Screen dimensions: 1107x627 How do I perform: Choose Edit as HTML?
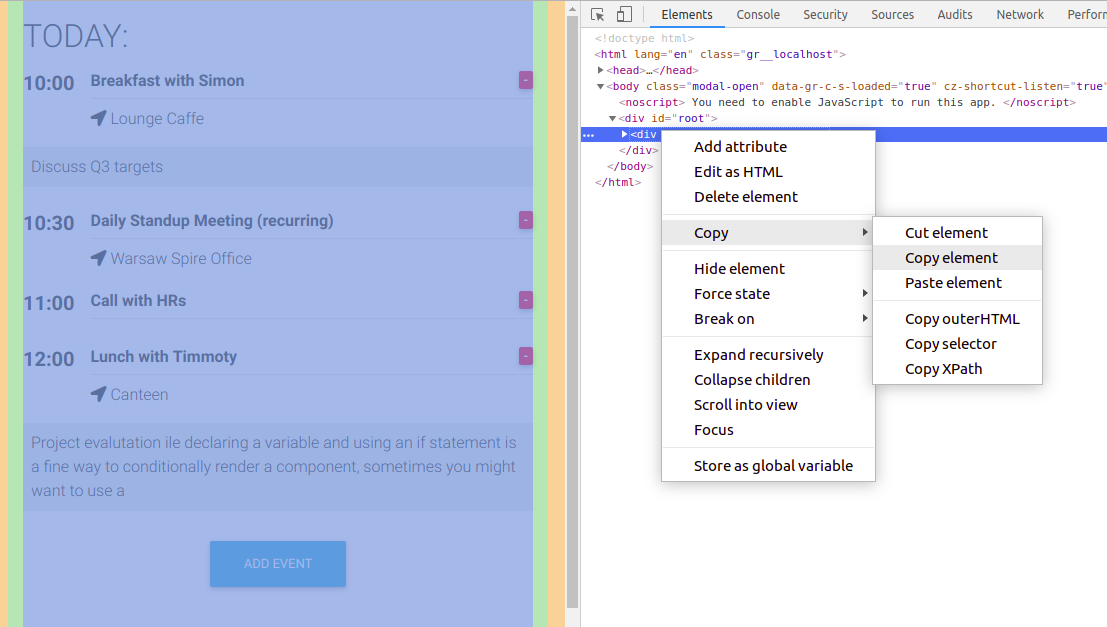[768, 172]
